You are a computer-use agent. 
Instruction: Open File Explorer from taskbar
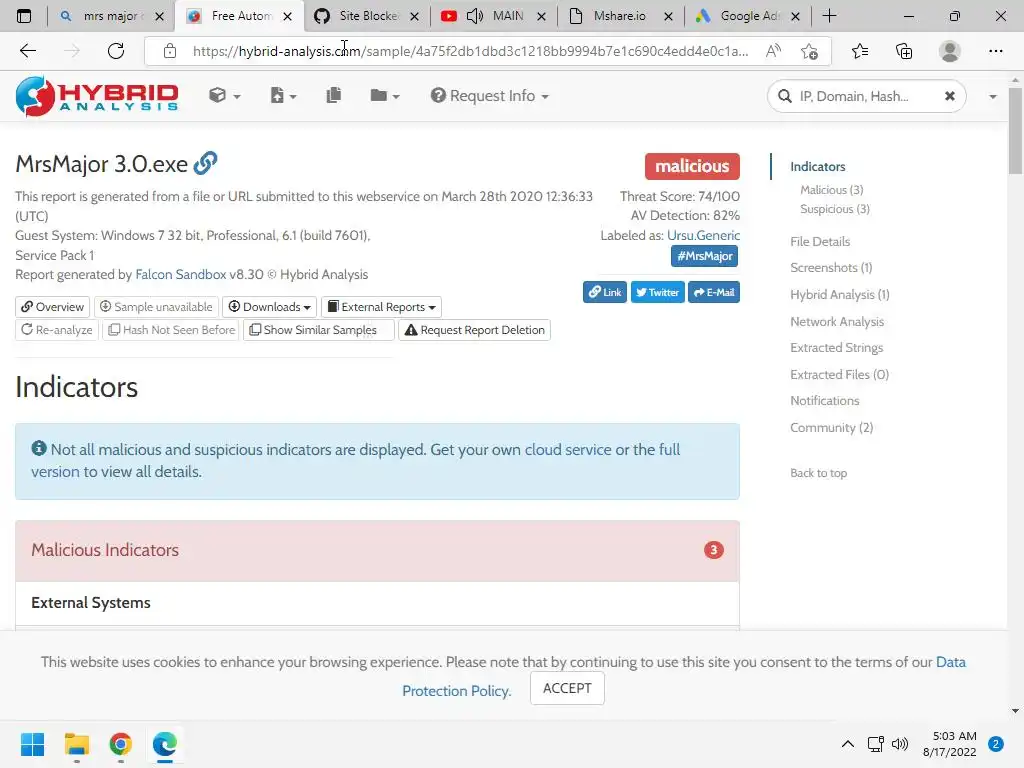[x=76, y=744]
